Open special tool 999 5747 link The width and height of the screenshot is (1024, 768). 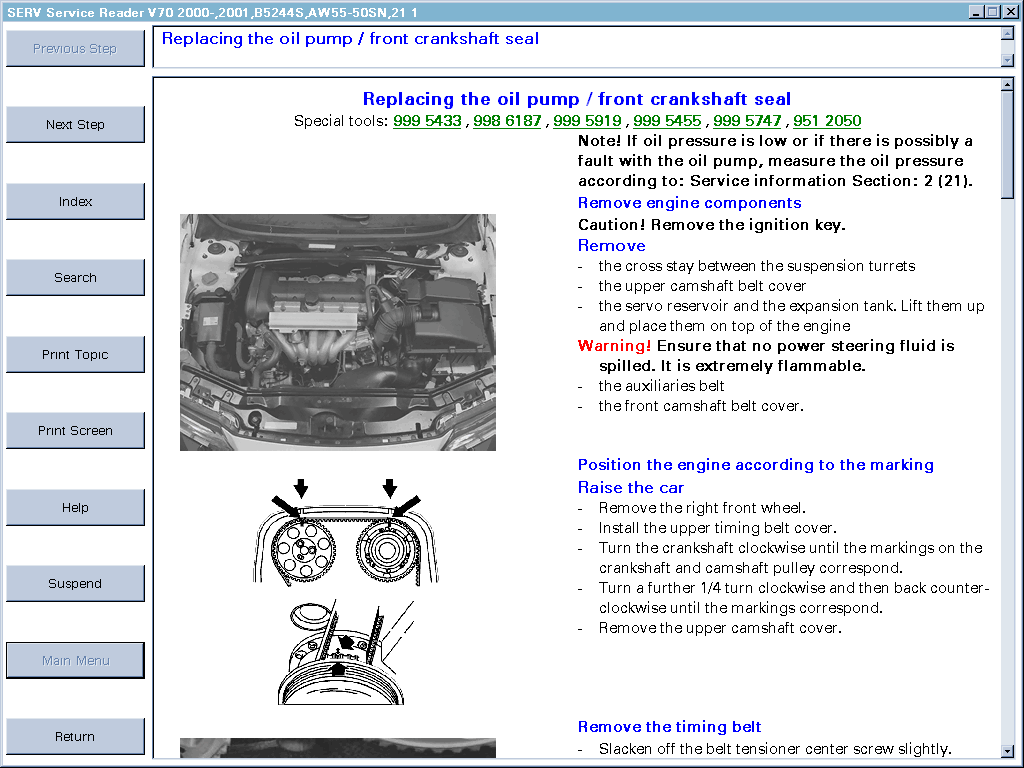tap(747, 121)
